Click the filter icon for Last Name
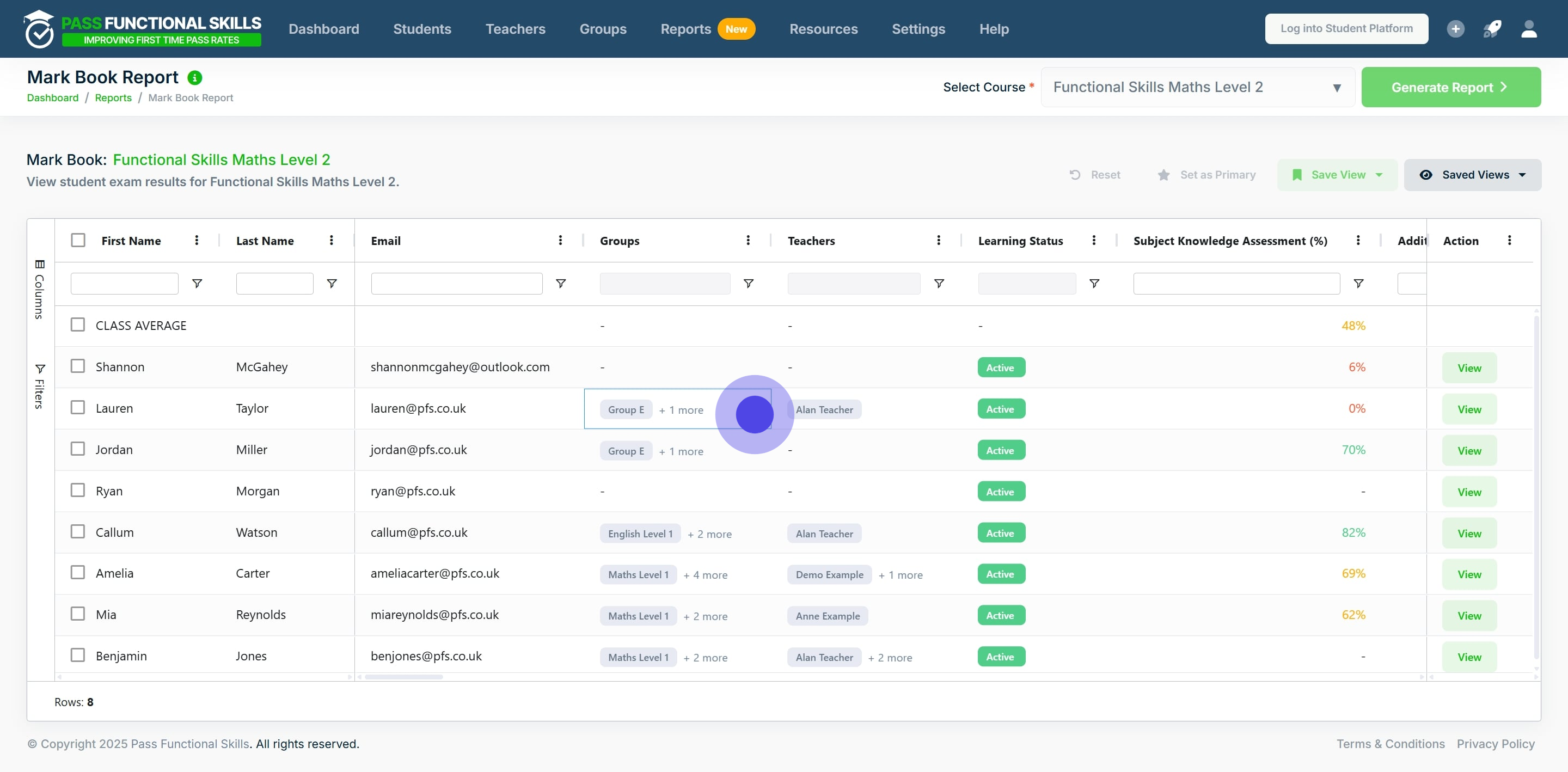The width and height of the screenshot is (1568, 772). (332, 284)
